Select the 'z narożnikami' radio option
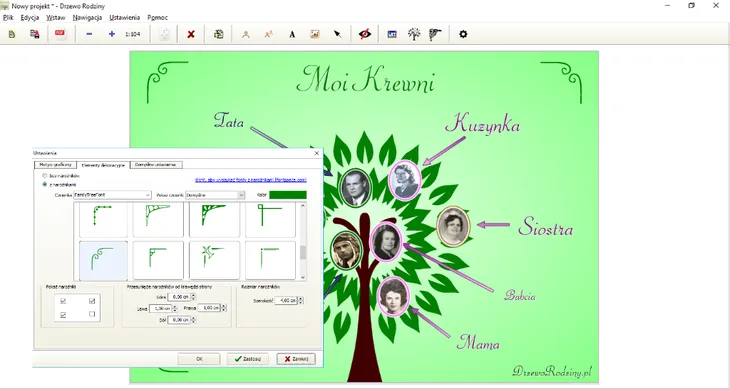Viewport: 730px width, 389px height. 45,184
